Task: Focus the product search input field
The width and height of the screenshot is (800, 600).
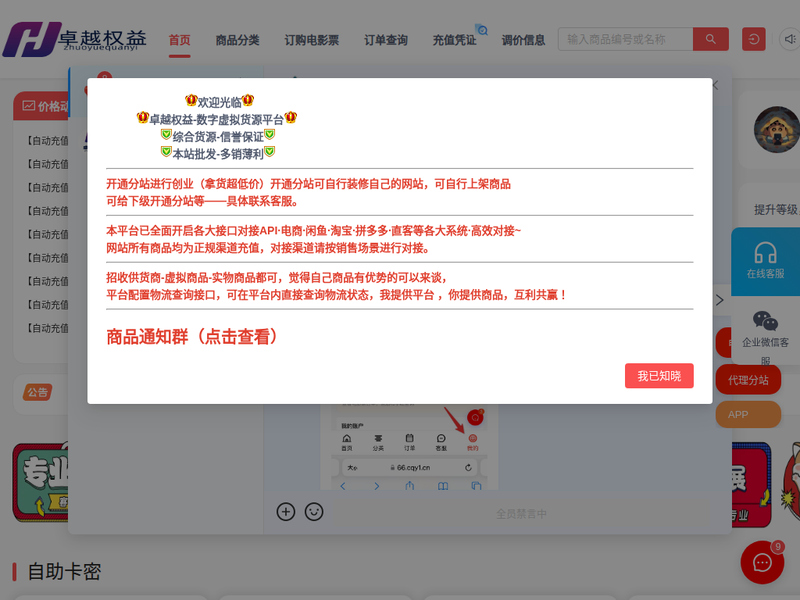Action: [x=626, y=39]
